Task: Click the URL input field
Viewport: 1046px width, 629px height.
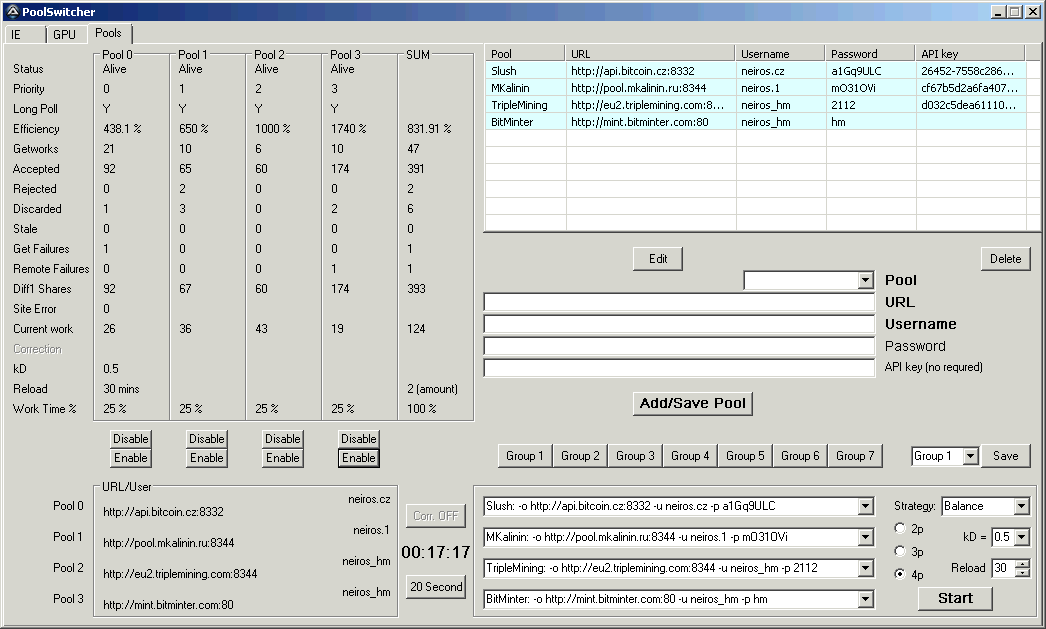Action: (679, 303)
